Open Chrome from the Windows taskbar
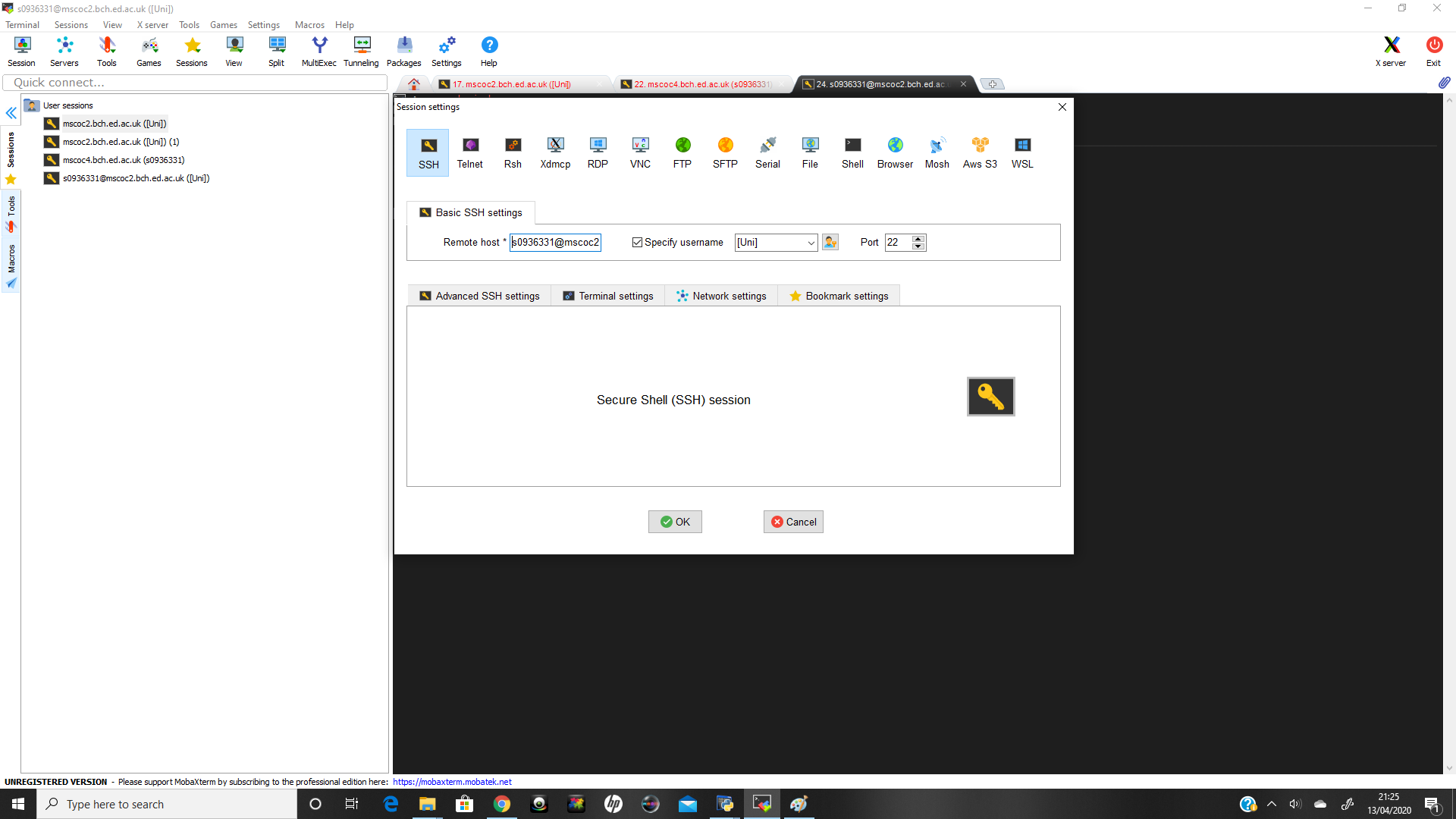Image resolution: width=1456 pixels, height=819 pixels. [502, 804]
